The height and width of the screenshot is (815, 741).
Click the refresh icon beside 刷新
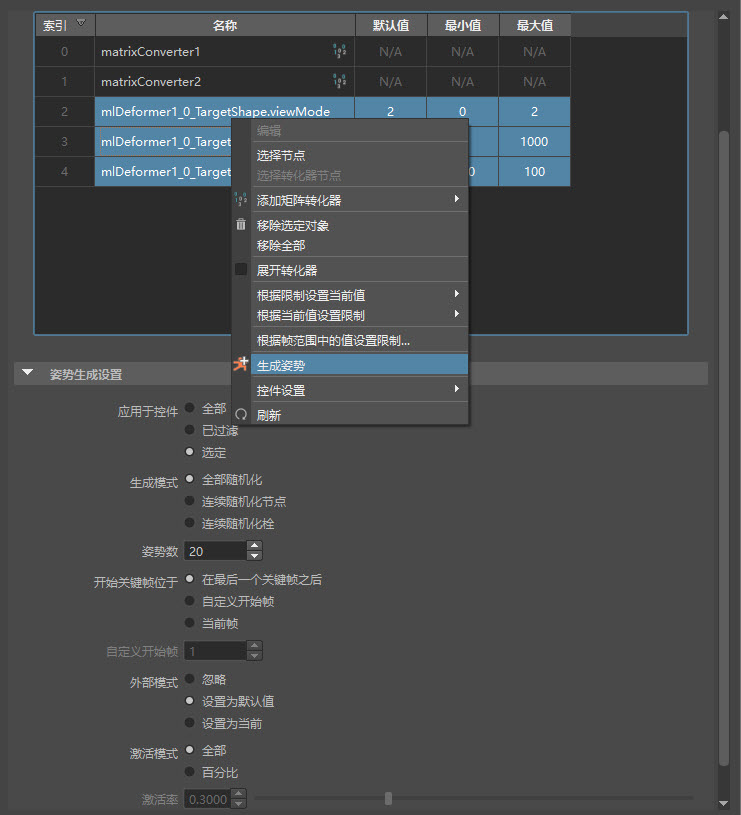point(241,414)
